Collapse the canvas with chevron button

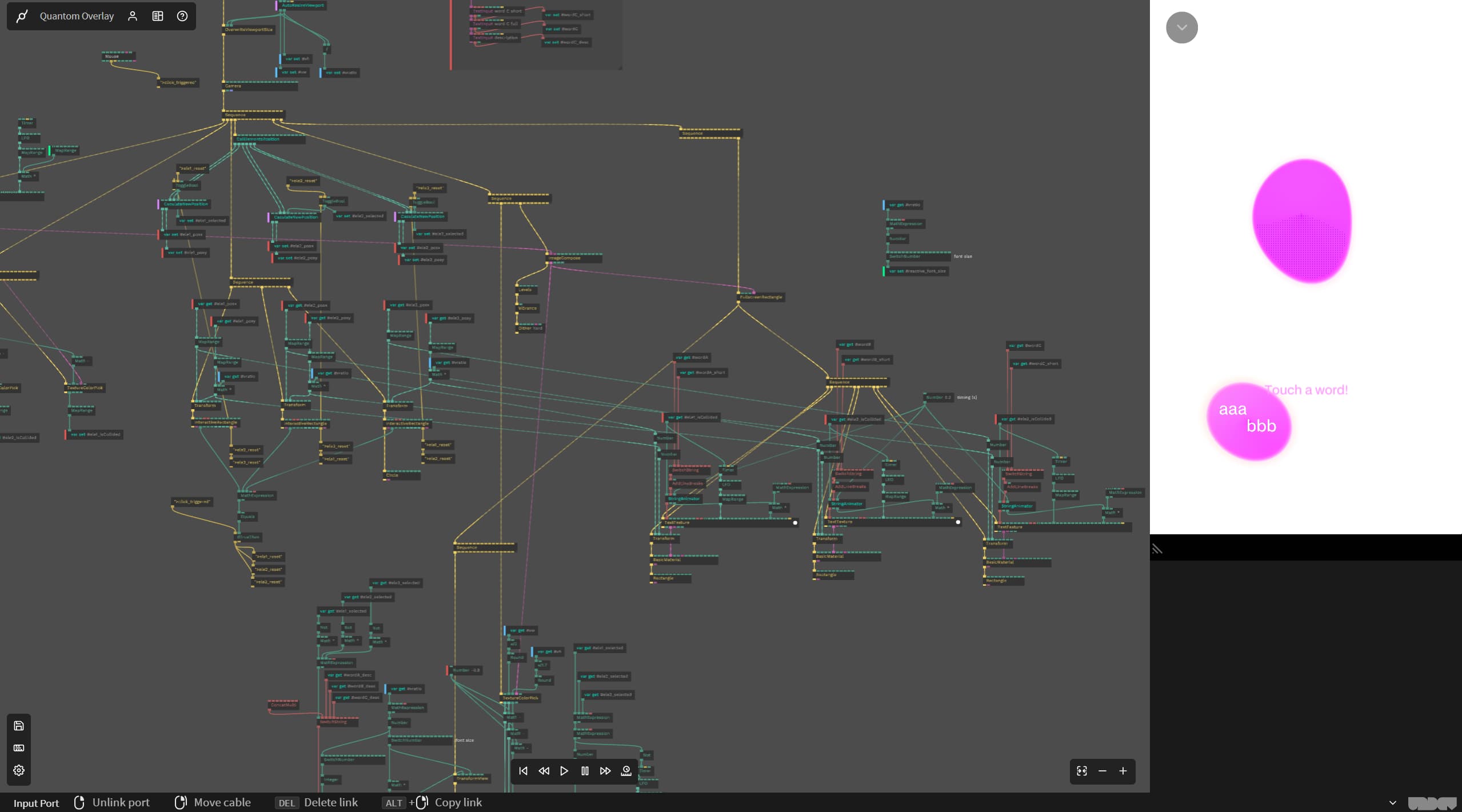pos(1181,27)
